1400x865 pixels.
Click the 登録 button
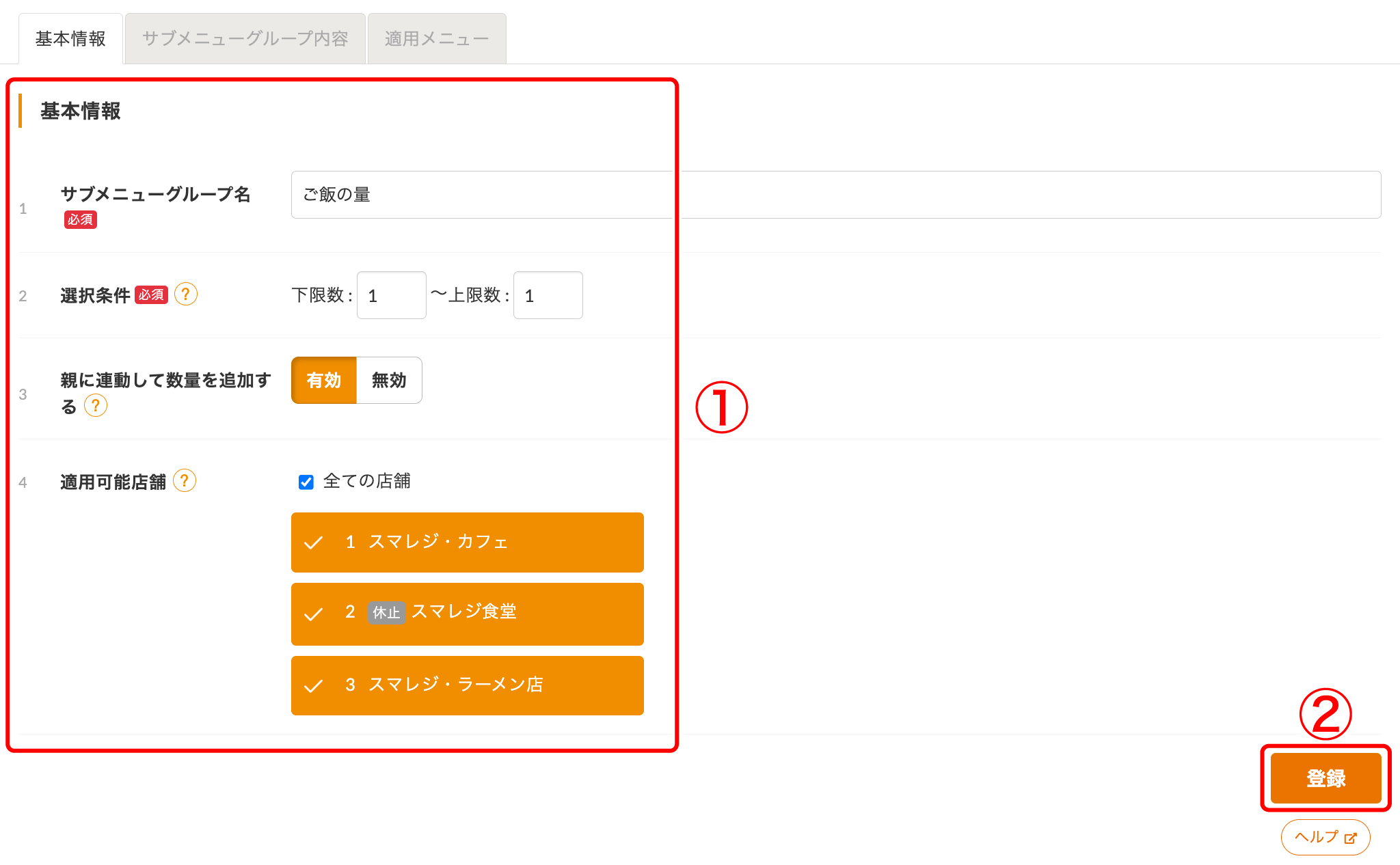pyautogui.click(x=1326, y=778)
